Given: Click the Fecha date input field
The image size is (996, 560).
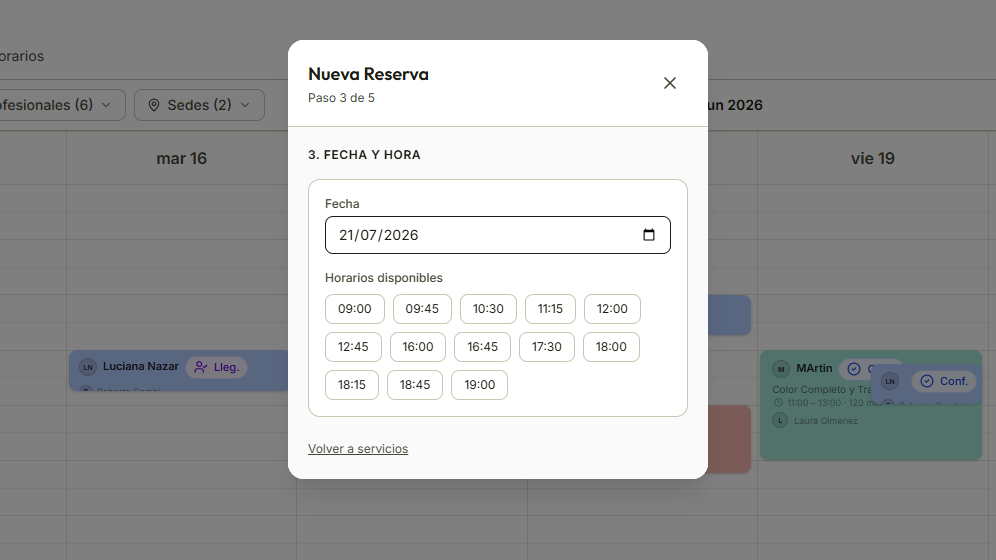Looking at the screenshot, I should point(497,235).
